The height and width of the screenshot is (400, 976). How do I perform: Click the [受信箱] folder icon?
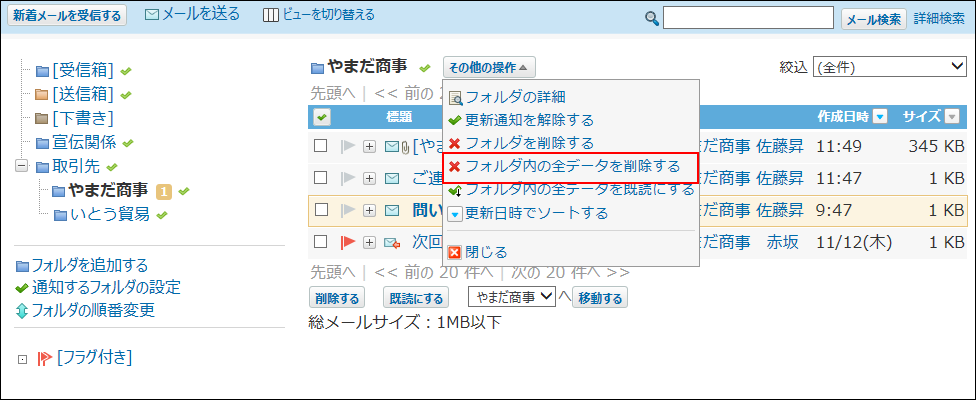pyautogui.click(x=42, y=72)
